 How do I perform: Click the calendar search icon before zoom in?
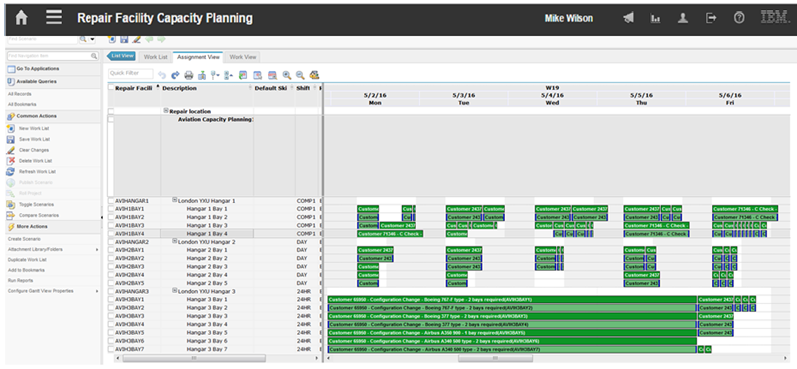tap(272, 75)
